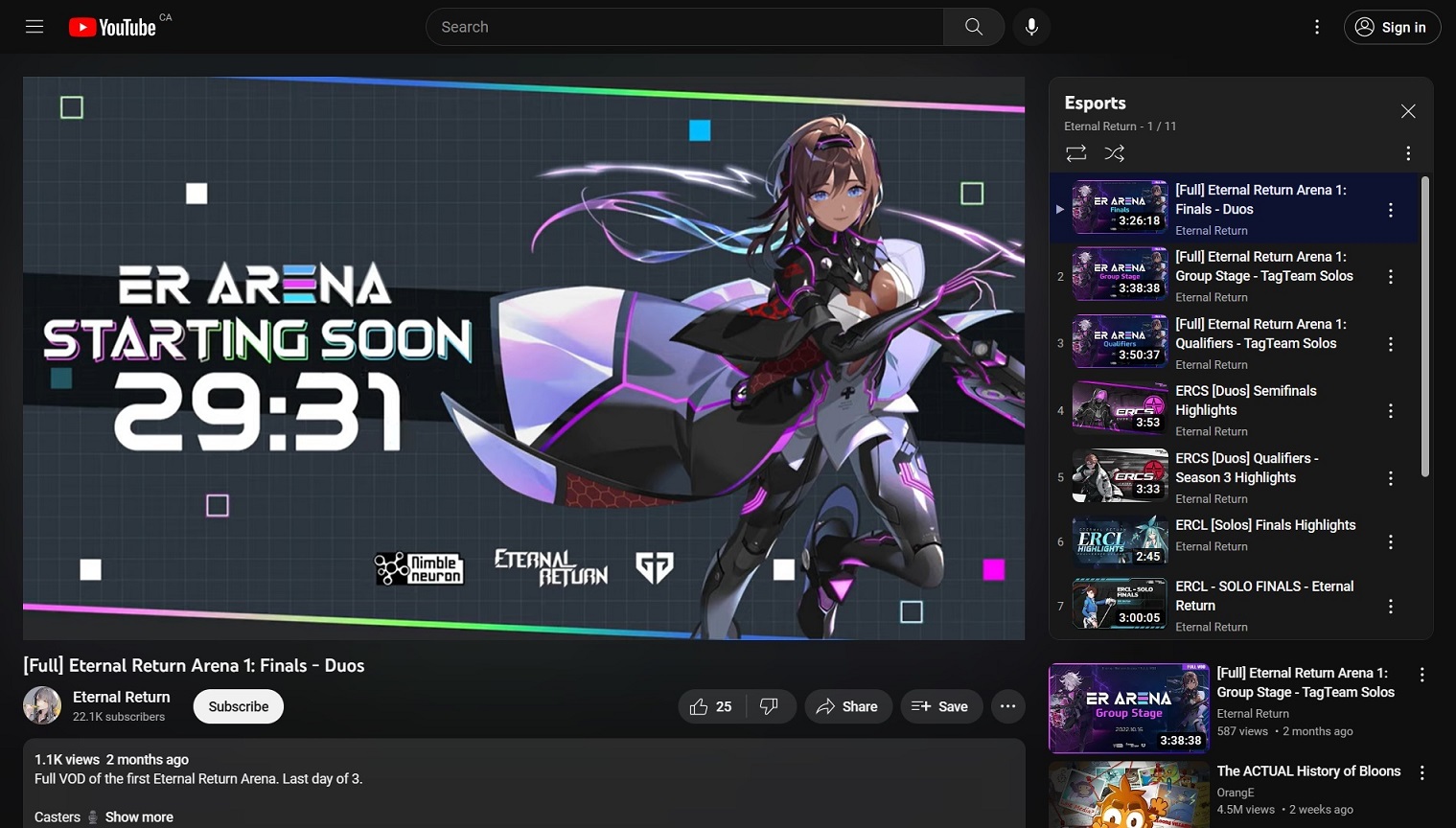This screenshot has width=1456, height=828.
Task: Click the video title text
Action: click(x=194, y=665)
